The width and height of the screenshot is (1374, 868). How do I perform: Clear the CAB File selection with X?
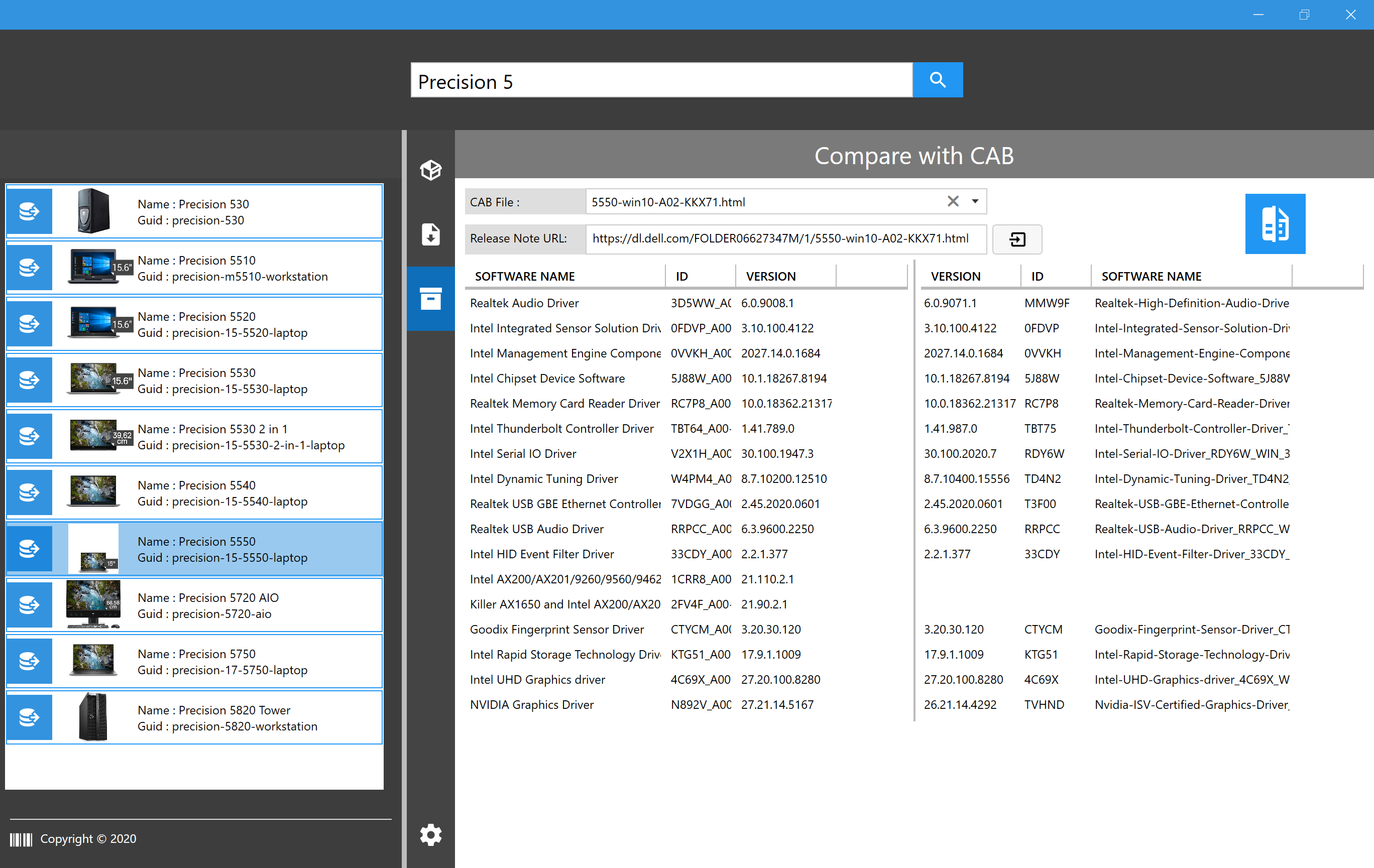(x=952, y=201)
